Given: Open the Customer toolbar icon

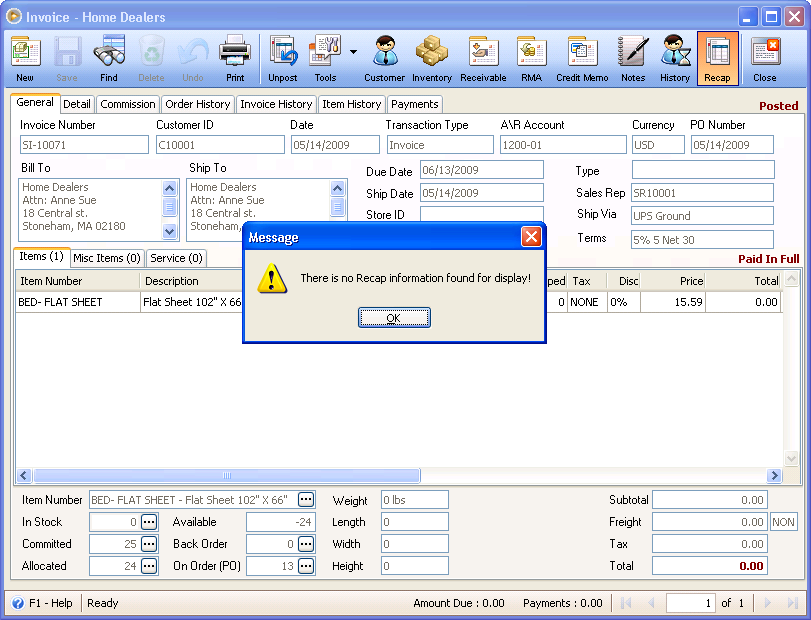Looking at the screenshot, I should tap(385, 52).
